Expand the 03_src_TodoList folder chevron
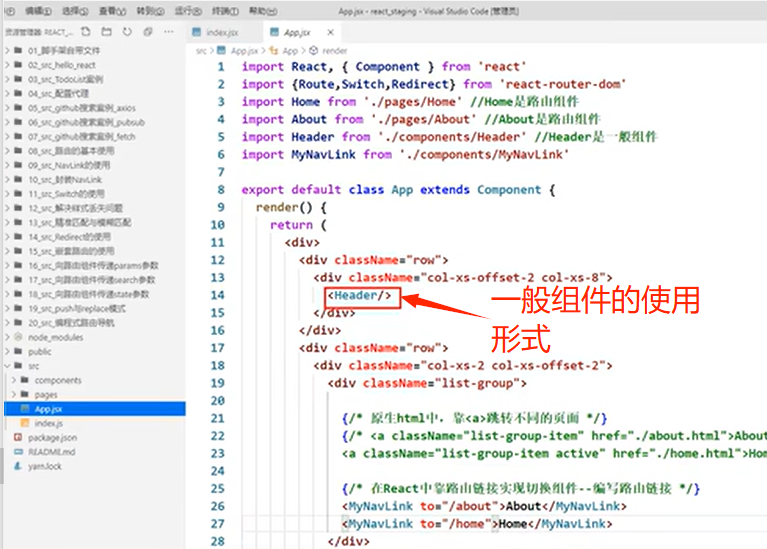767x549 pixels. point(7,79)
